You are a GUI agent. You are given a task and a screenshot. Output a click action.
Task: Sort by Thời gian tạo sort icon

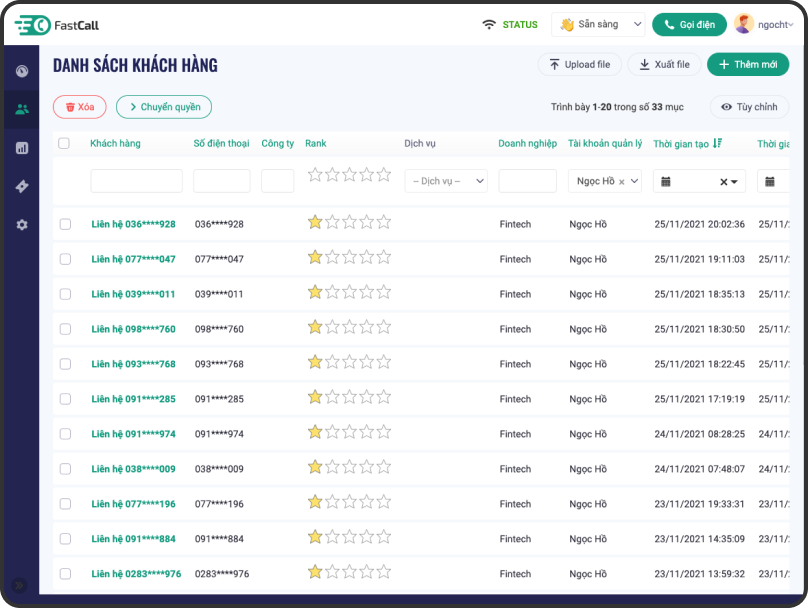pyautogui.click(x=717, y=144)
